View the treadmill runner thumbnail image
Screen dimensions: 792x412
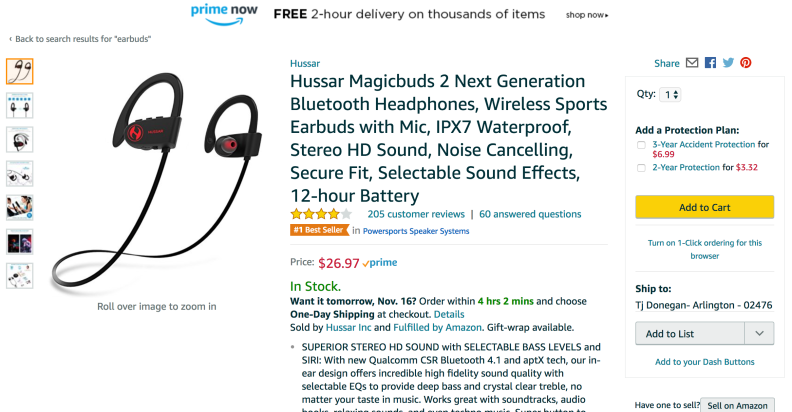[x=20, y=208]
